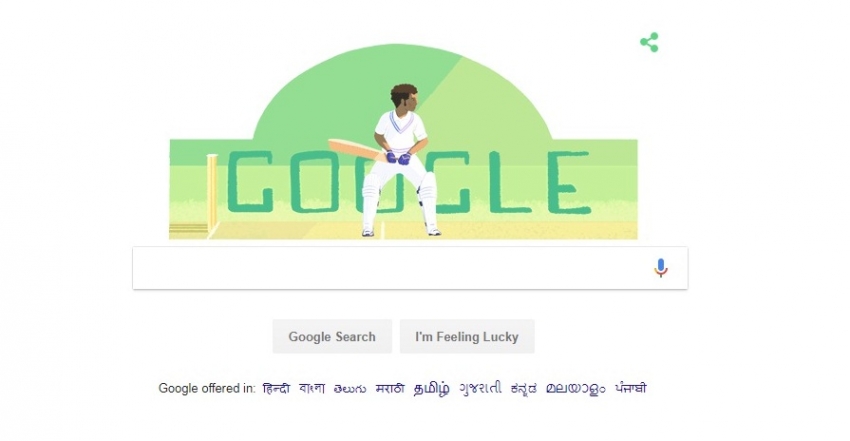Switch Google to Gujarati (ગુજરાતી)
850x441 pixels.
click(480, 388)
